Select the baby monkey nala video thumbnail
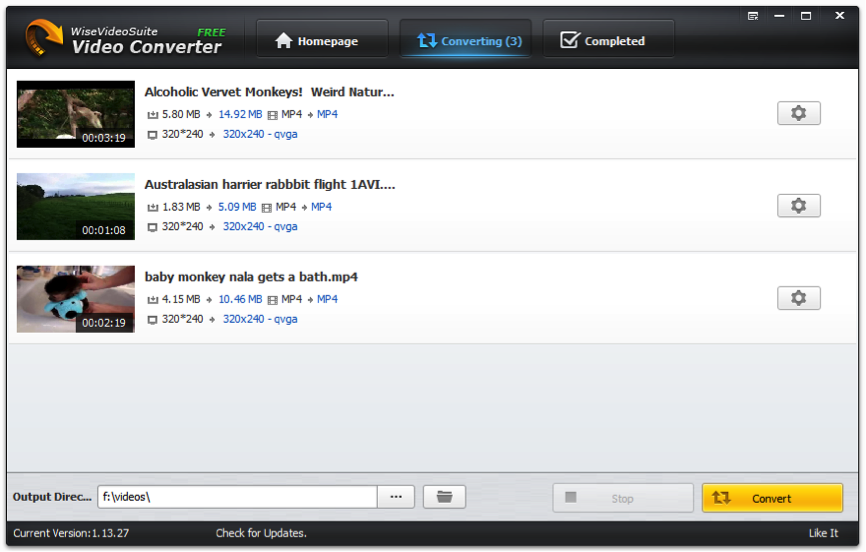 point(76,299)
